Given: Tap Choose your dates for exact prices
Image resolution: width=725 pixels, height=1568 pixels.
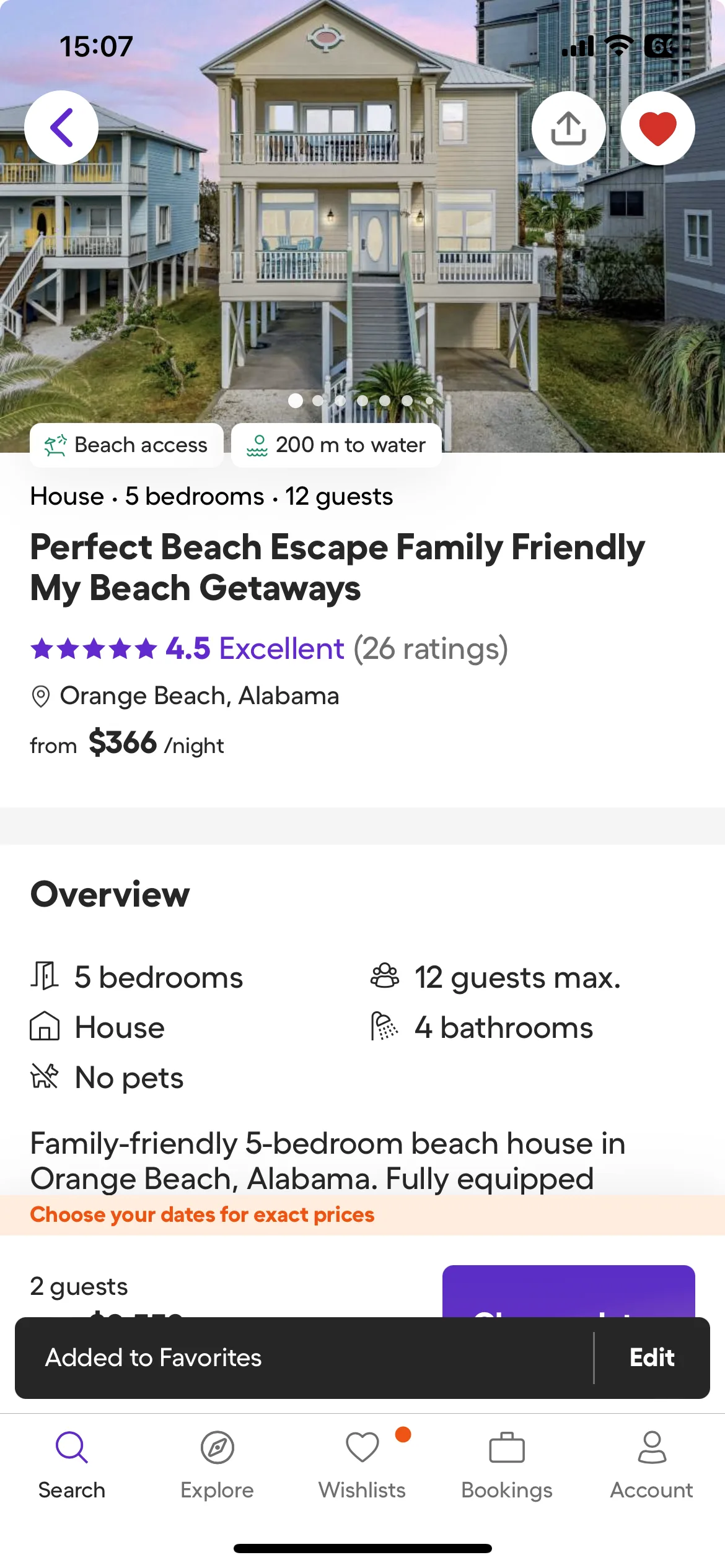Looking at the screenshot, I should coord(203,1215).
